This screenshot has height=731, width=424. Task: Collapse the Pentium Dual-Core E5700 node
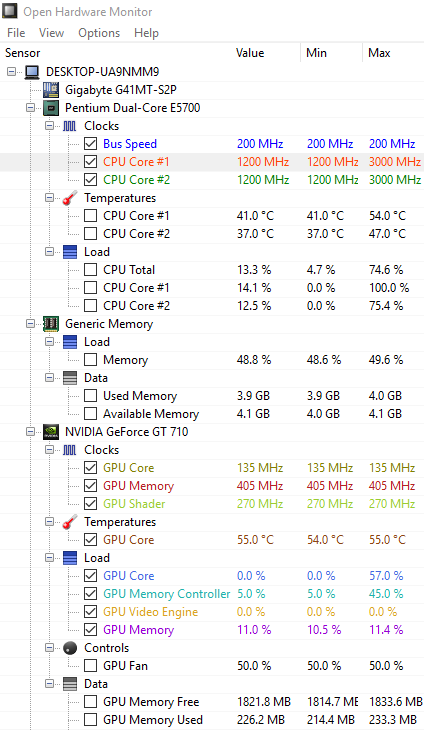(x=30, y=108)
